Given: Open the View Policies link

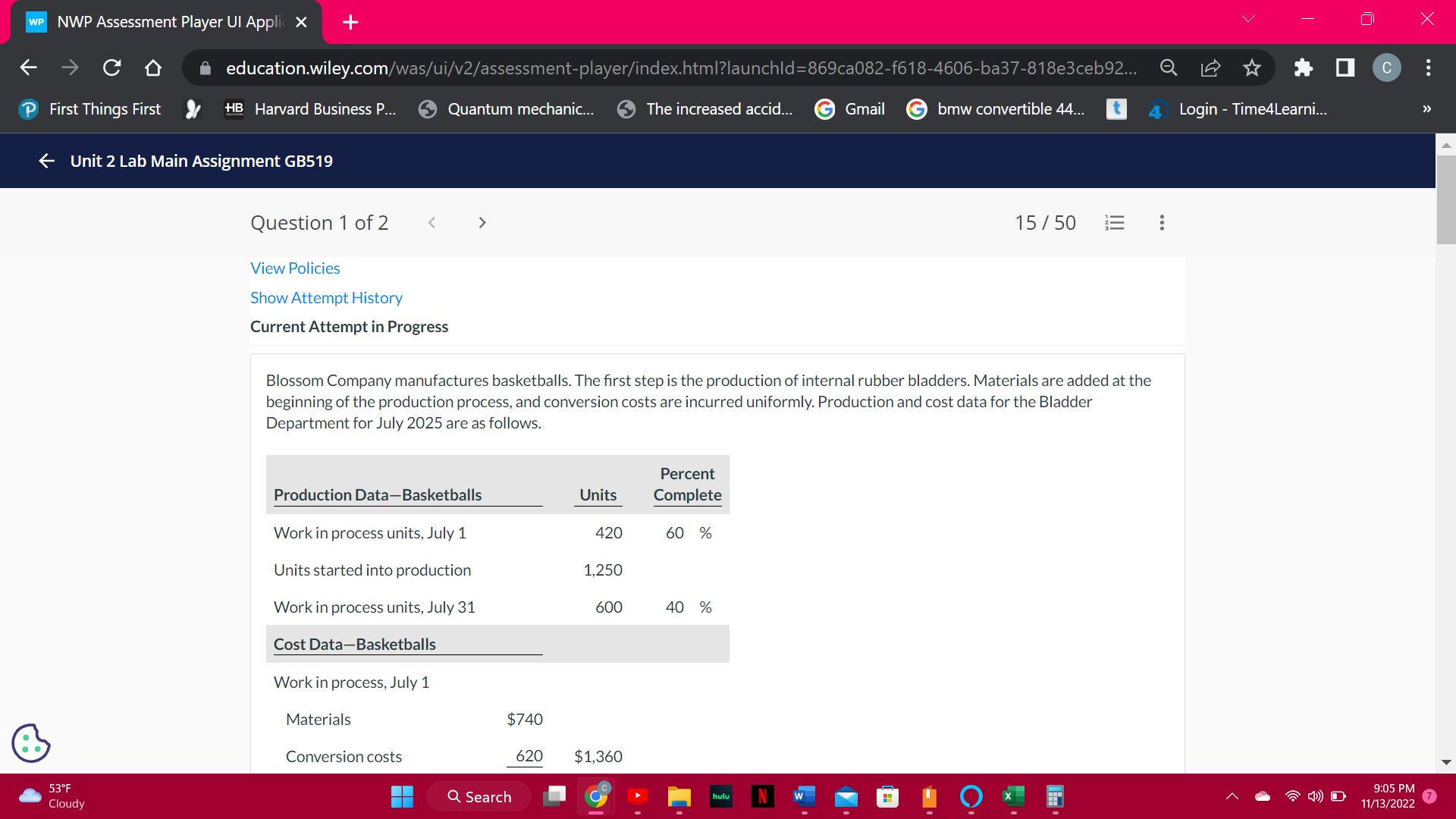Looking at the screenshot, I should (295, 268).
